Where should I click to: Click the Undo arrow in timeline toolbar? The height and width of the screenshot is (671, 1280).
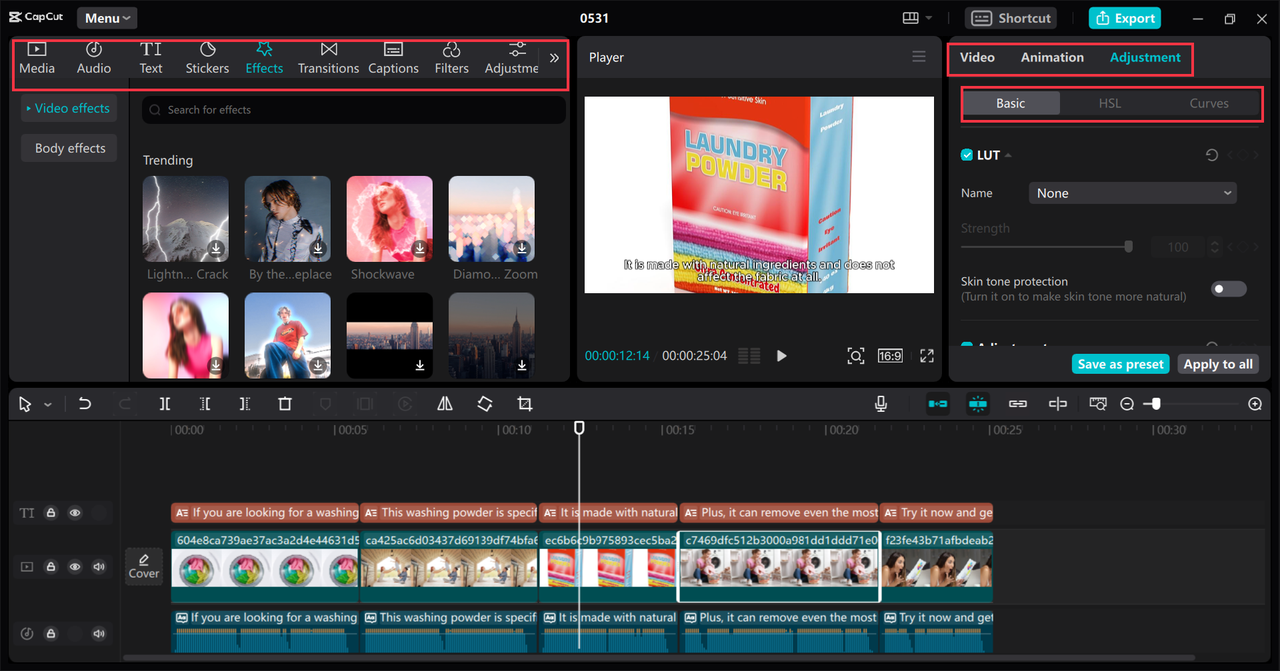coord(85,404)
